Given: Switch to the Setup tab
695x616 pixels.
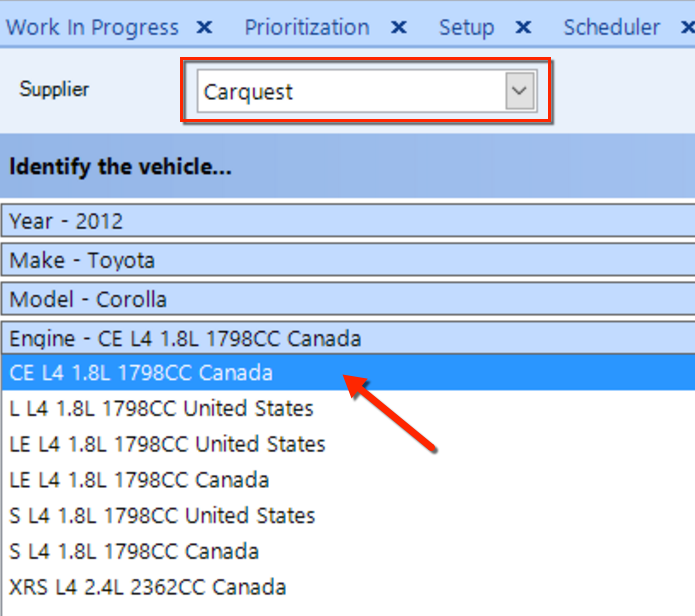Looking at the screenshot, I should pos(466,27).
